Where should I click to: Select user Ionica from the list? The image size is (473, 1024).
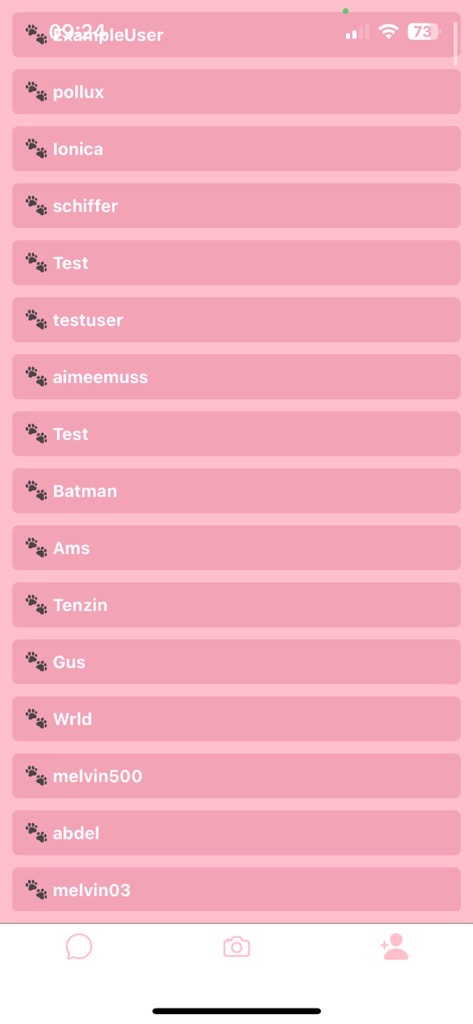coord(236,149)
